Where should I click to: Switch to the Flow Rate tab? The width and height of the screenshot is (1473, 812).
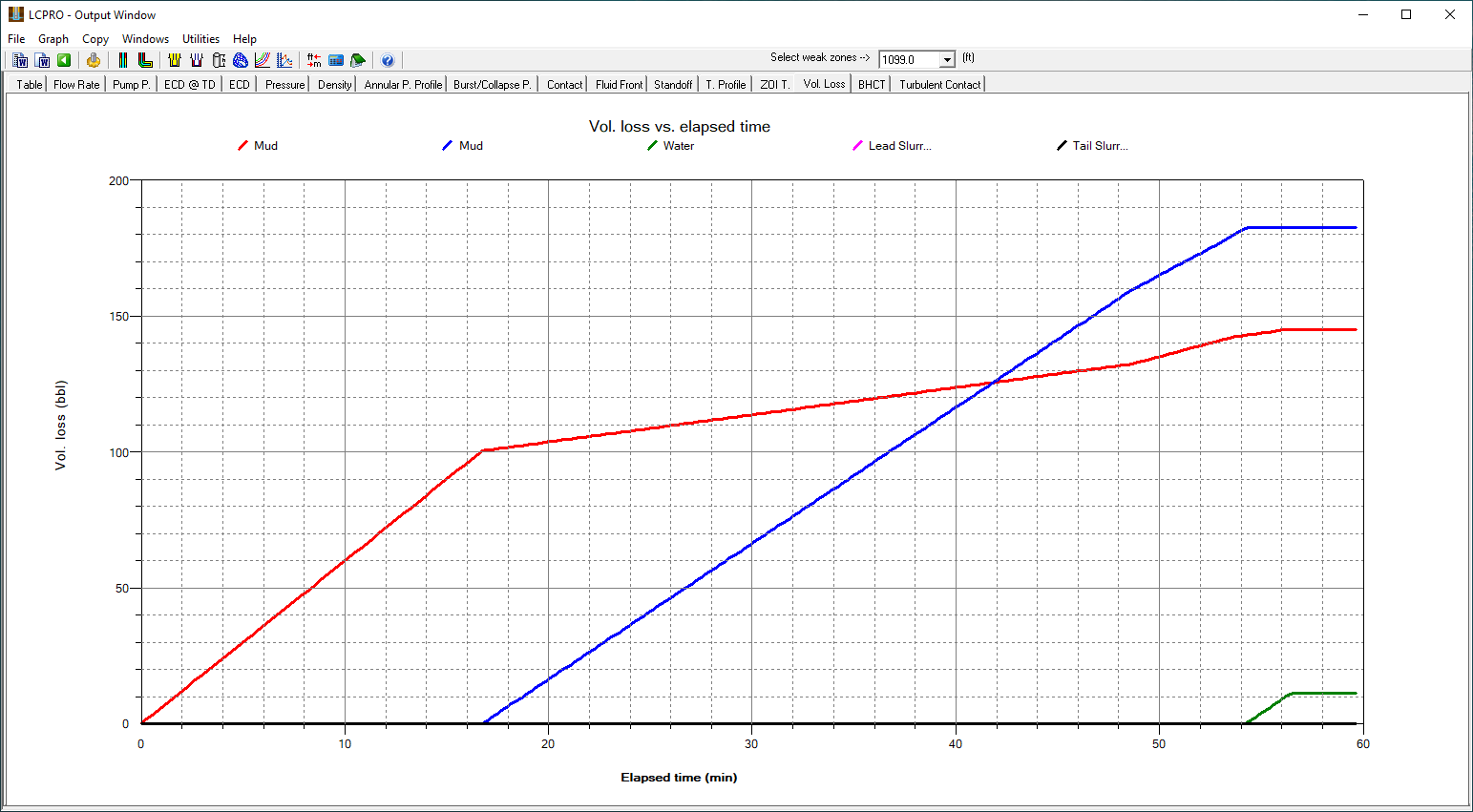pyautogui.click(x=76, y=85)
